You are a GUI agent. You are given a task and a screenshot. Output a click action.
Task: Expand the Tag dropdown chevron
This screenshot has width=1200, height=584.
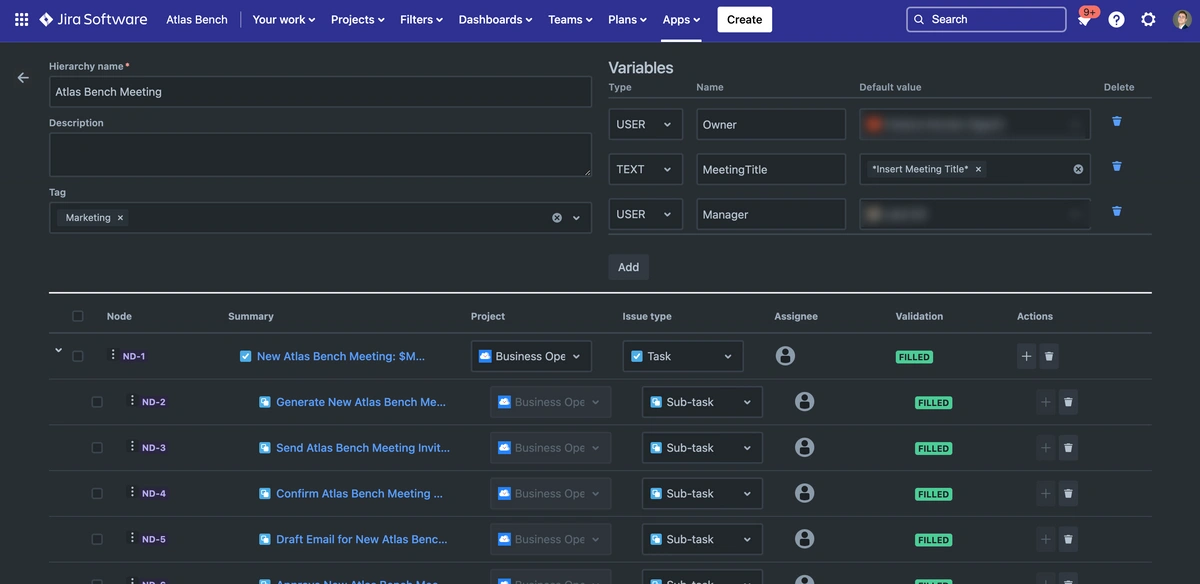click(576, 217)
